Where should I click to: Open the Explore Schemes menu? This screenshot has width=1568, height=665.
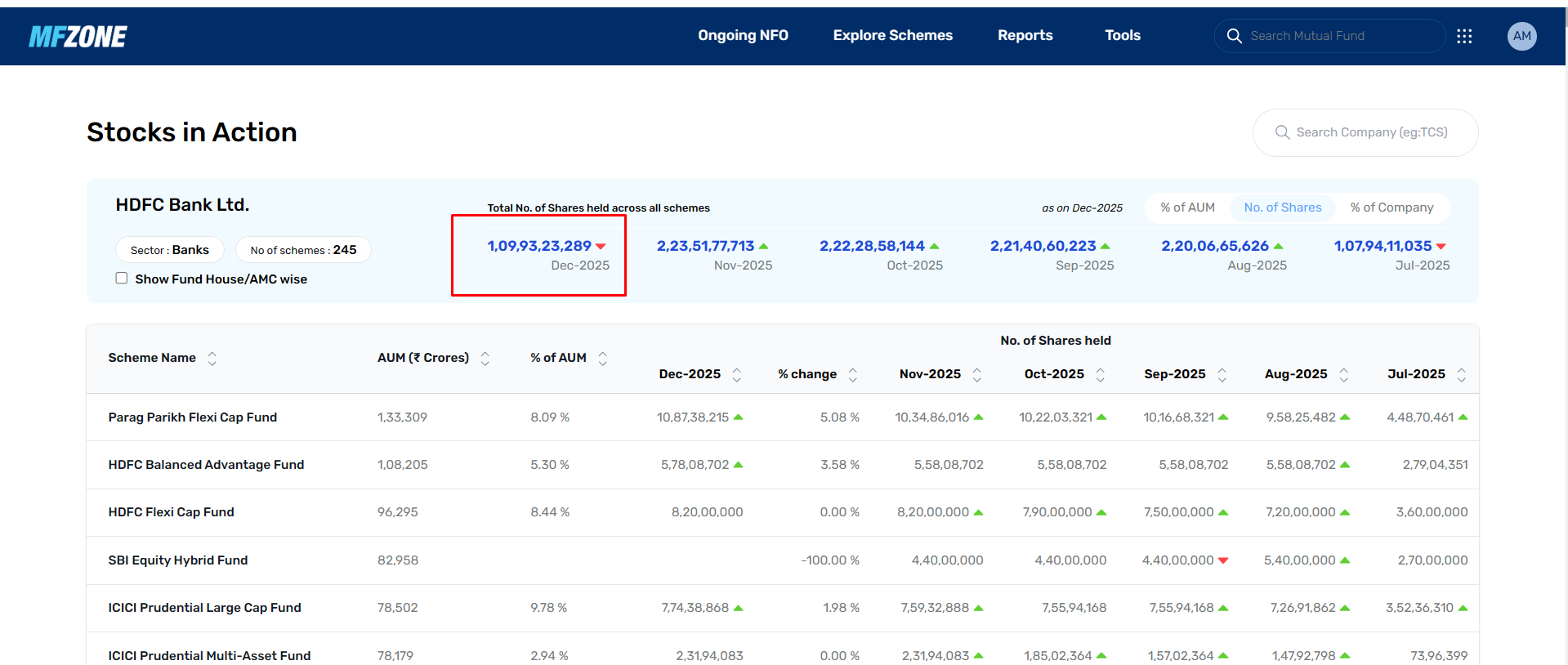pos(892,35)
